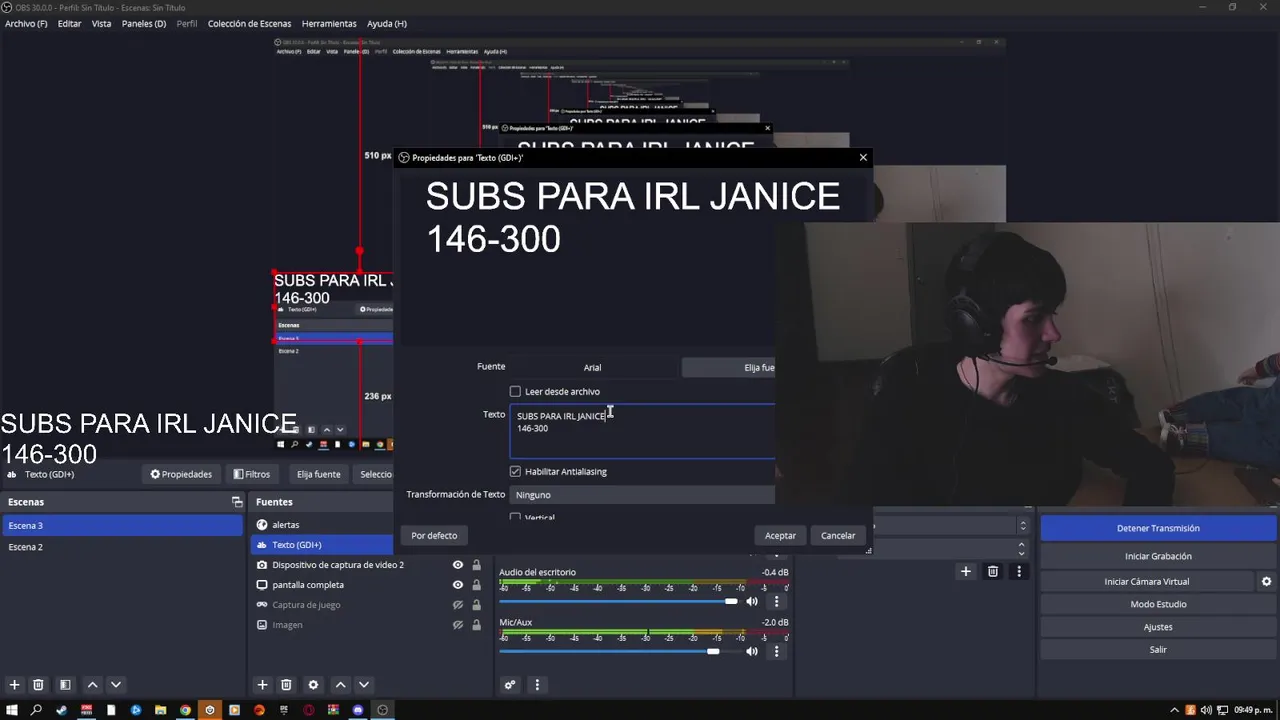Remove scene transition trash icon
The height and width of the screenshot is (720, 1280).
993,571
